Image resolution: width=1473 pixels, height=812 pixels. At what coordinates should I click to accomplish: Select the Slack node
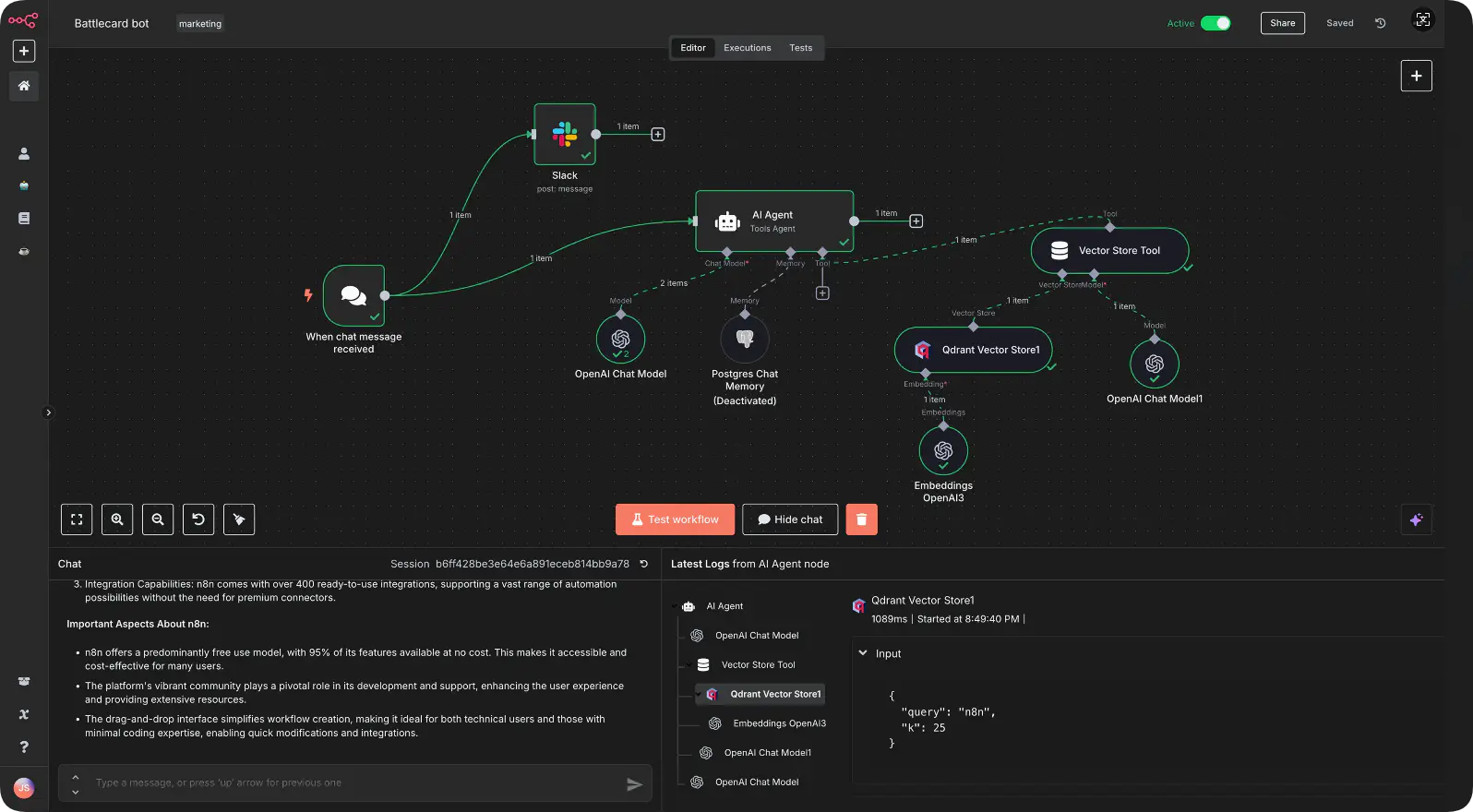[x=565, y=134]
